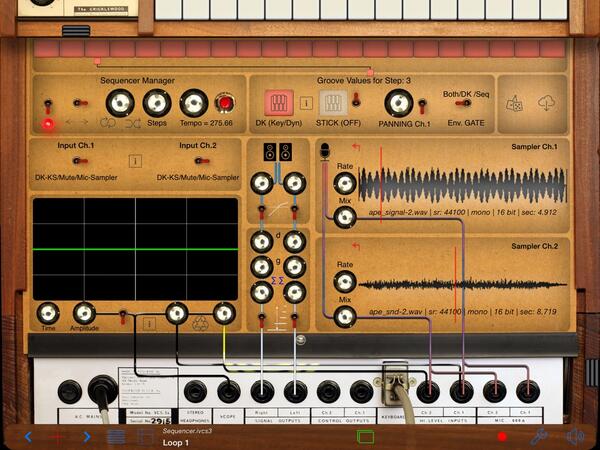Flip the Input Ch.2 source switch
The width and height of the screenshot is (600, 450).
201,161
